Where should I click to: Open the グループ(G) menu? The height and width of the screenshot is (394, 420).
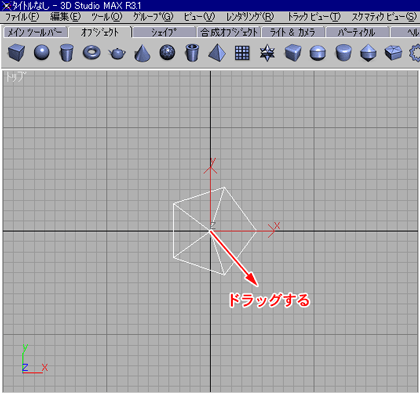coord(153,17)
